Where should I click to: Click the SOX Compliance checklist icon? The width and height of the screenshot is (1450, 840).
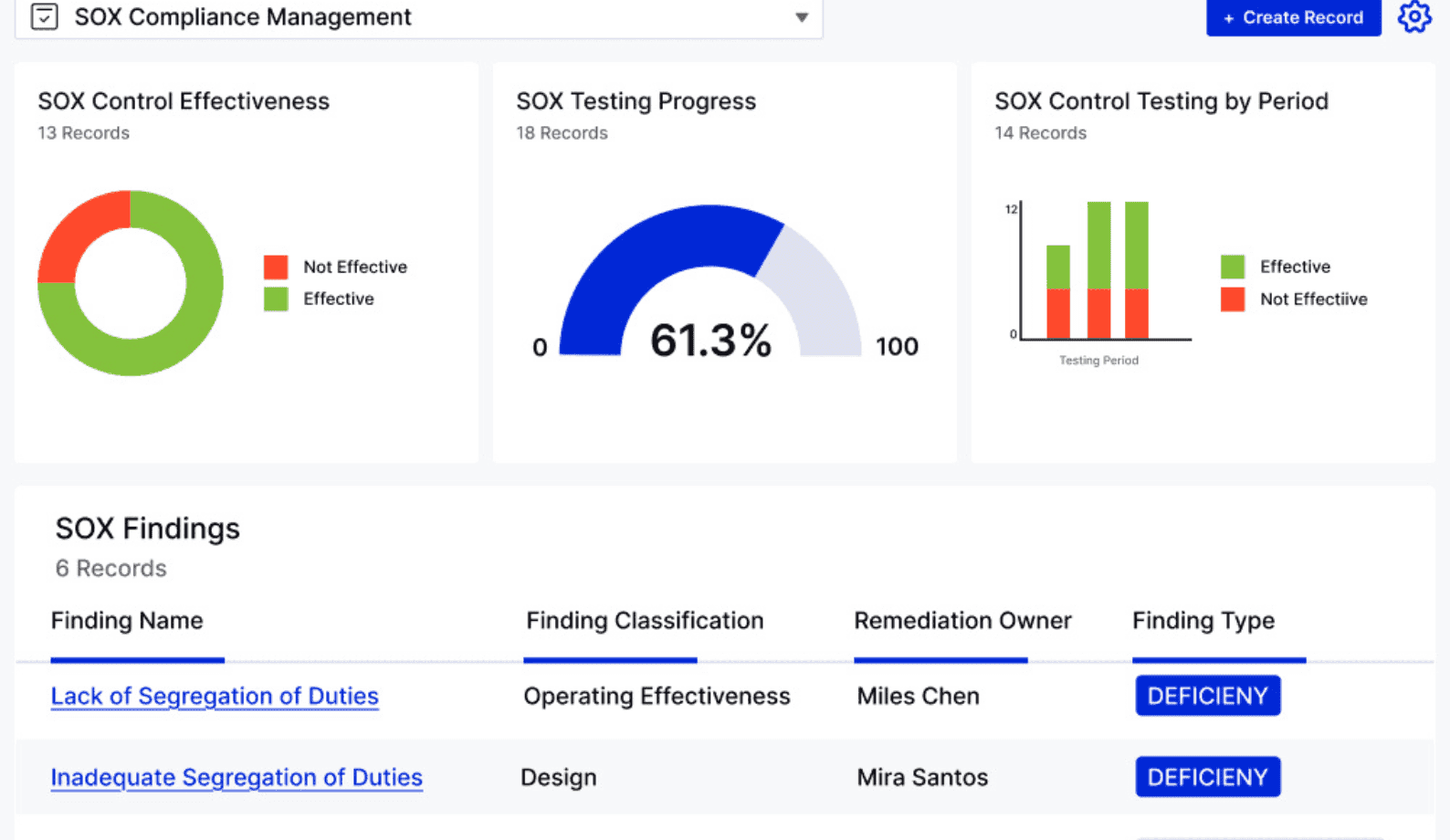pyautogui.click(x=44, y=16)
